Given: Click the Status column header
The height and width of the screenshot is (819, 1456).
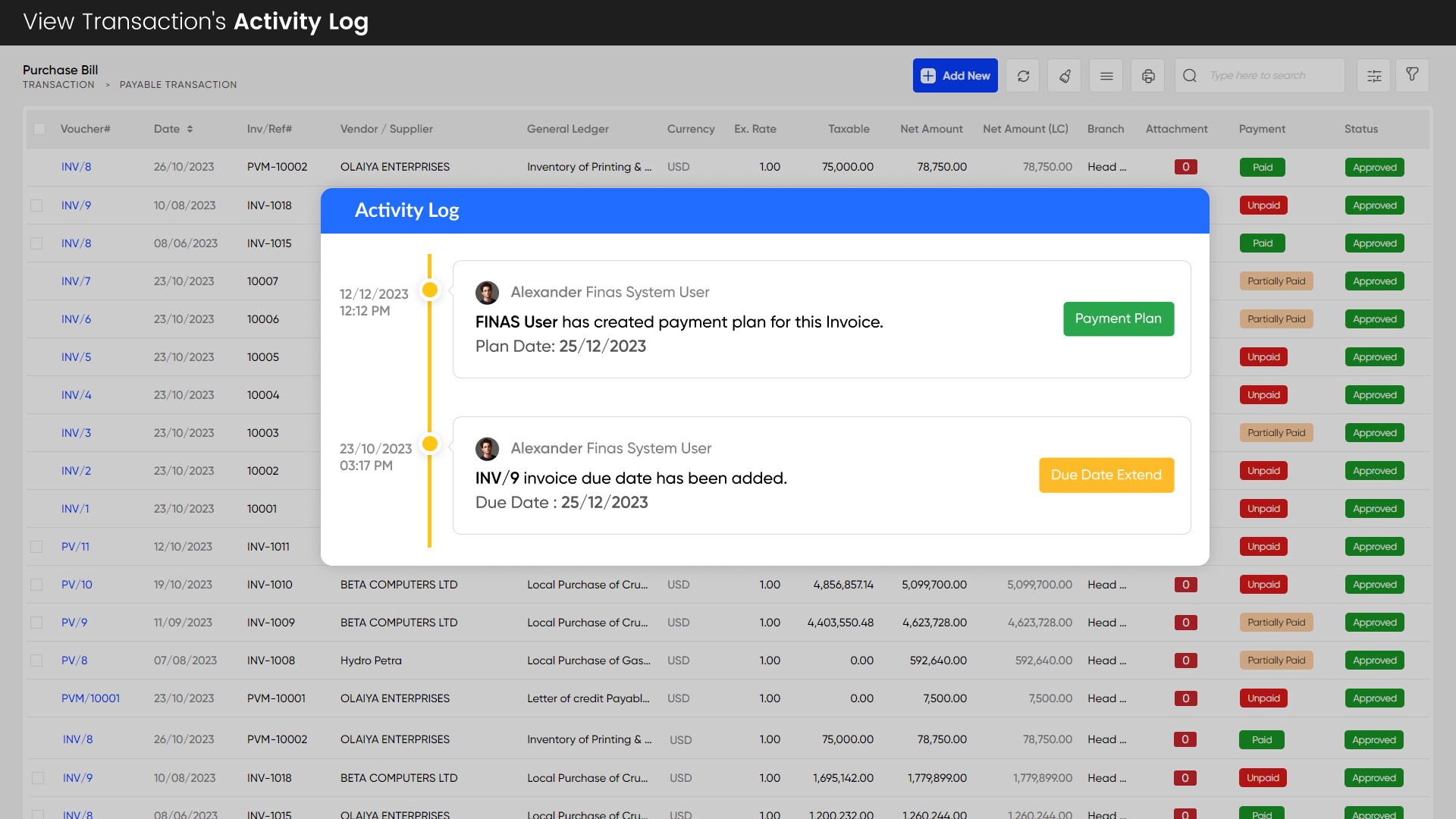Looking at the screenshot, I should coord(1360,129).
